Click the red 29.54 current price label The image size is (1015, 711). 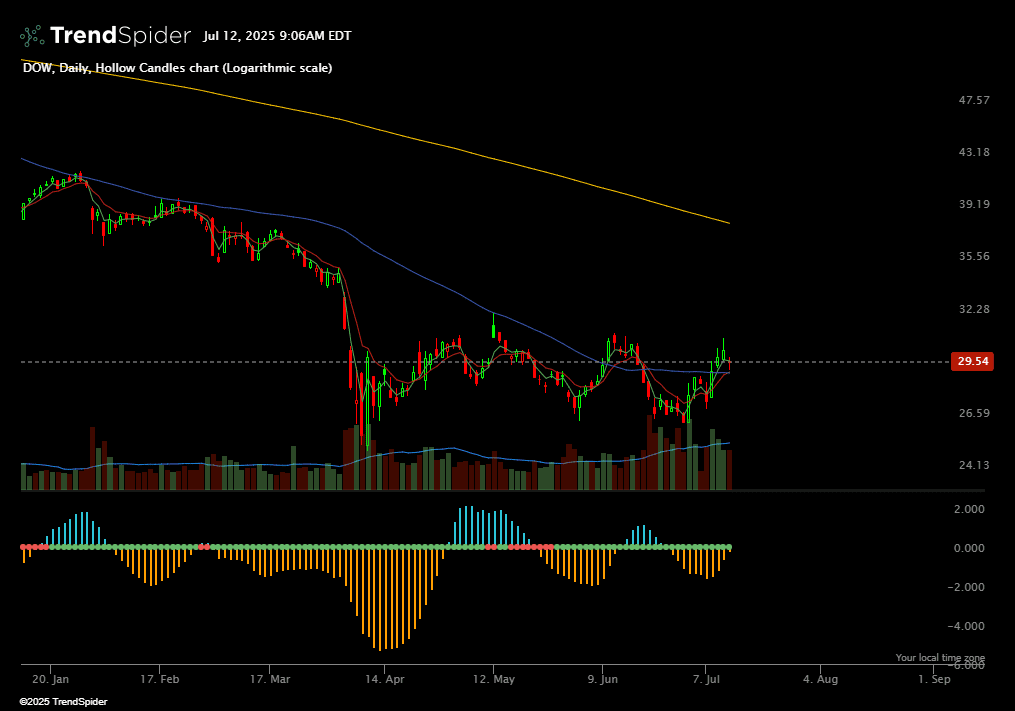(972, 362)
